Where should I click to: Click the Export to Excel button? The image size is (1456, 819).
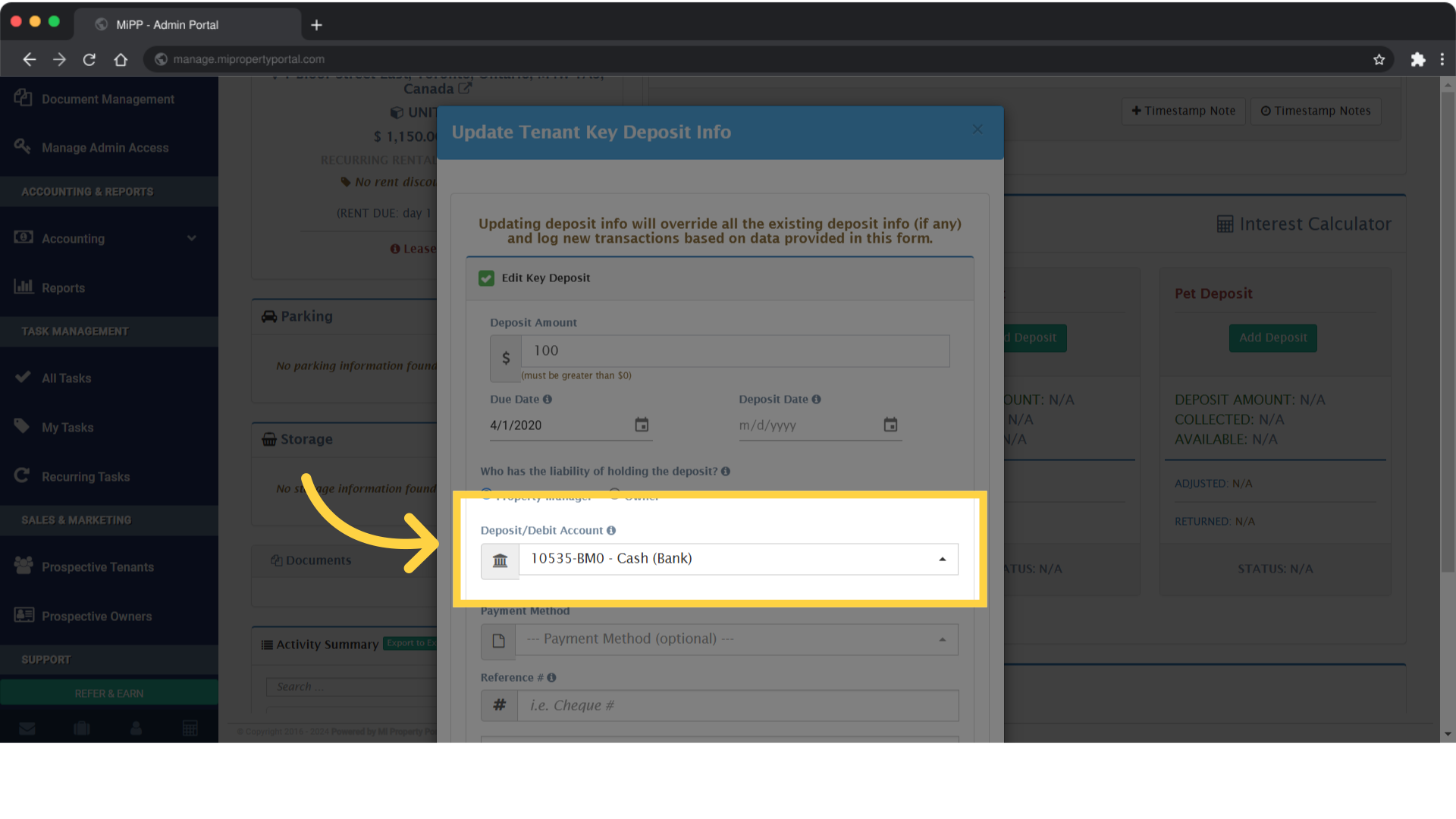point(410,643)
